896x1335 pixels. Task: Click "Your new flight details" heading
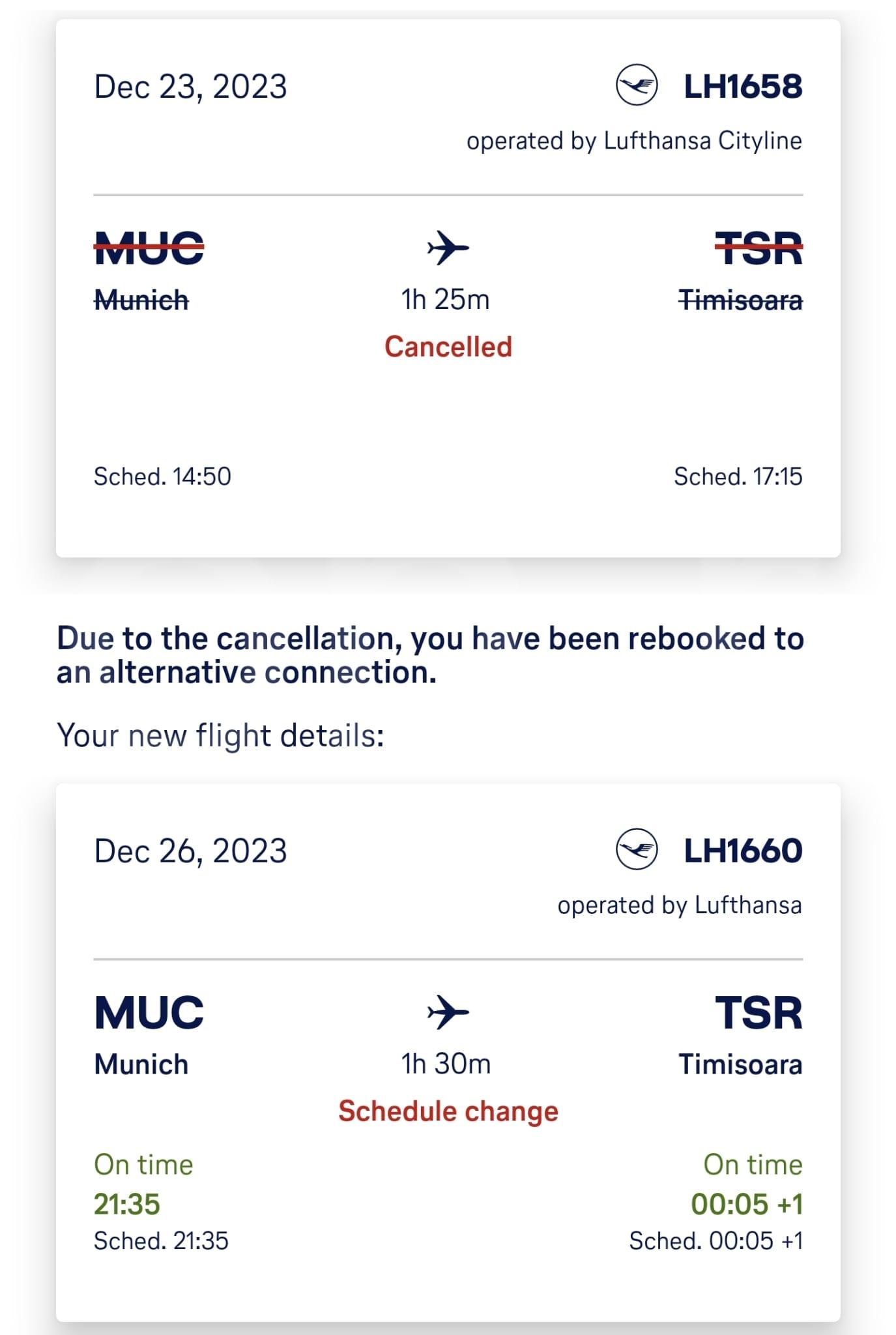pyautogui.click(x=220, y=735)
